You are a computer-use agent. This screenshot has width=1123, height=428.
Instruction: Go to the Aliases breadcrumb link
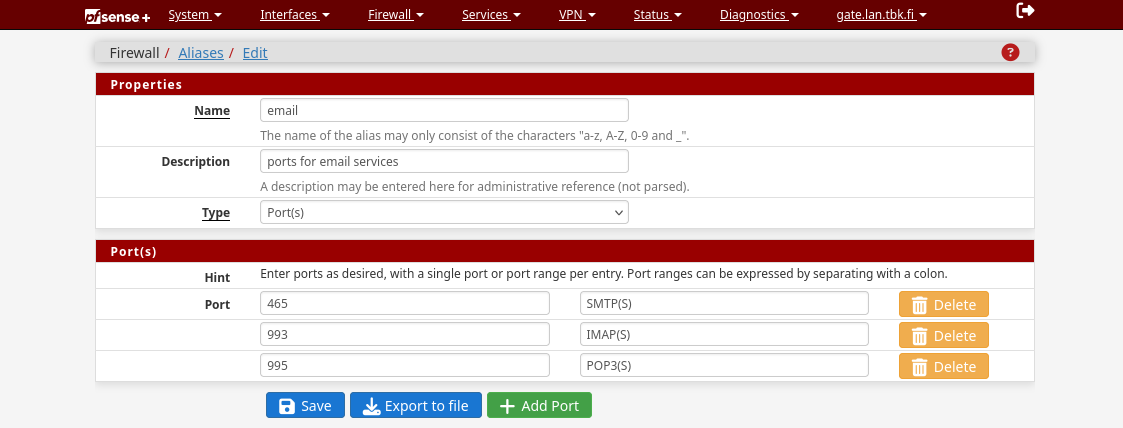201,53
